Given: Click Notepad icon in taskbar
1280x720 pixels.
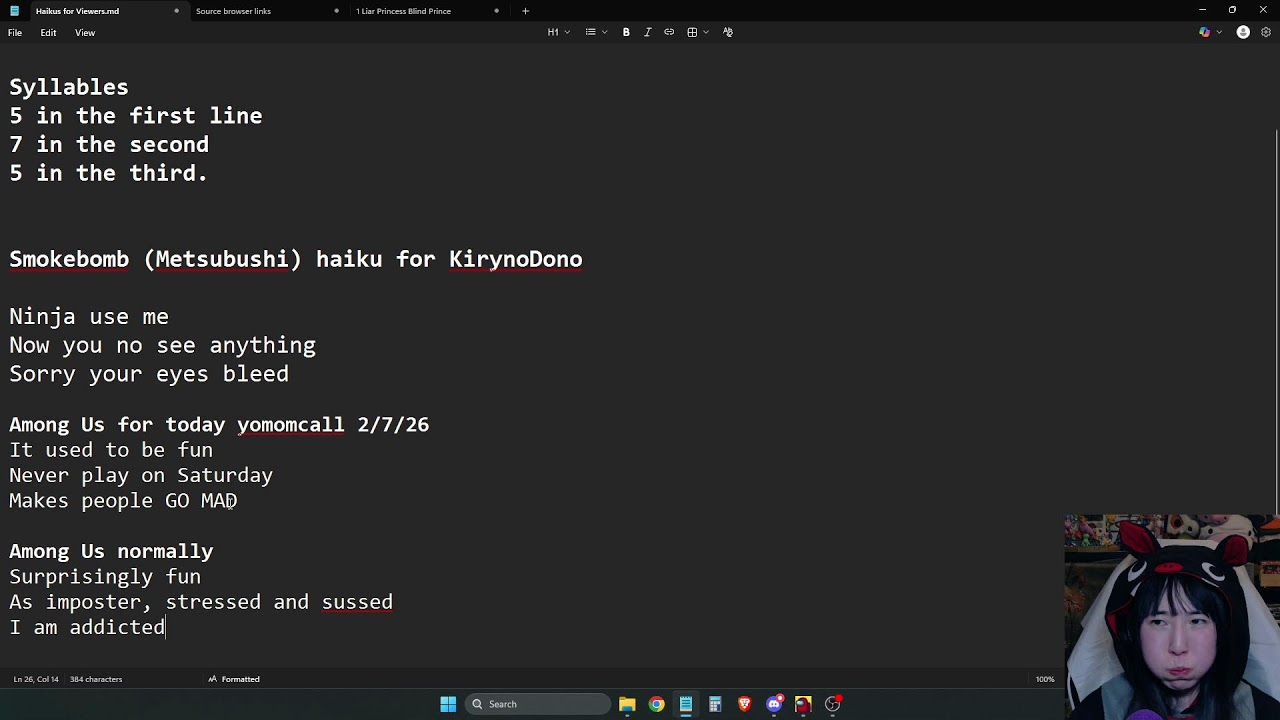Looking at the screenshot, I should (686, 704).
